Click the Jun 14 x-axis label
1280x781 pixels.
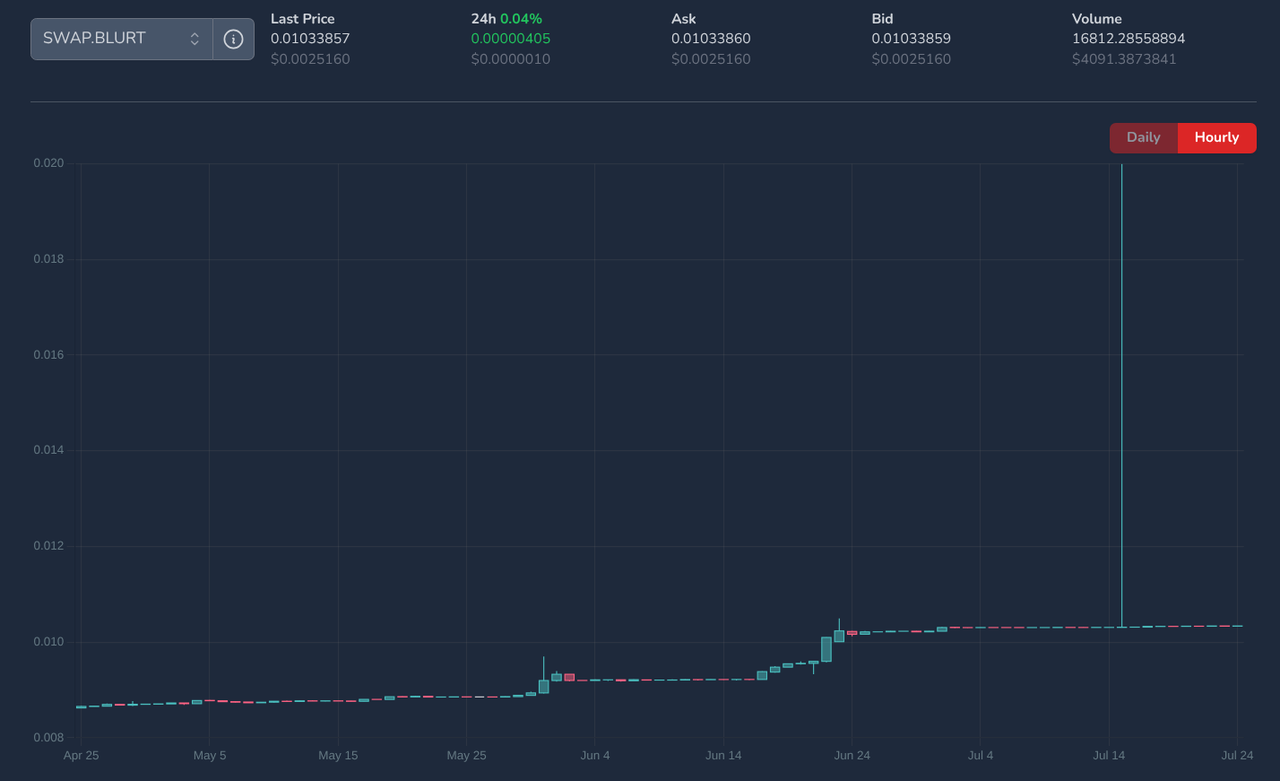tap(723, 755)
